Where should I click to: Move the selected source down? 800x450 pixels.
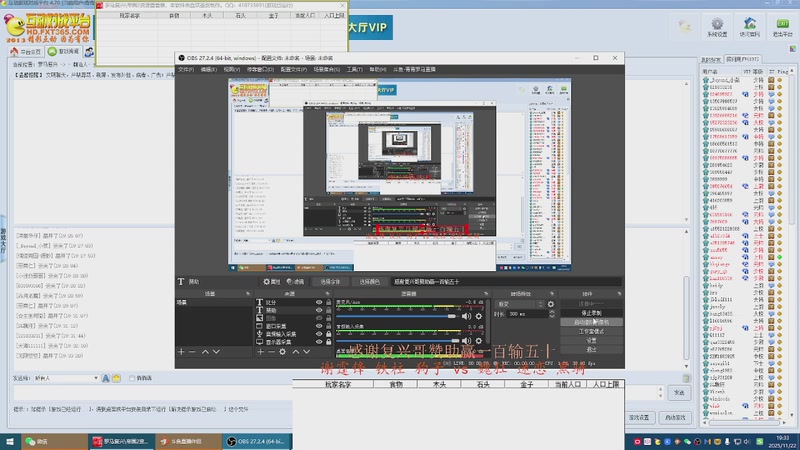pyautogui.click(x=307, y=352)
